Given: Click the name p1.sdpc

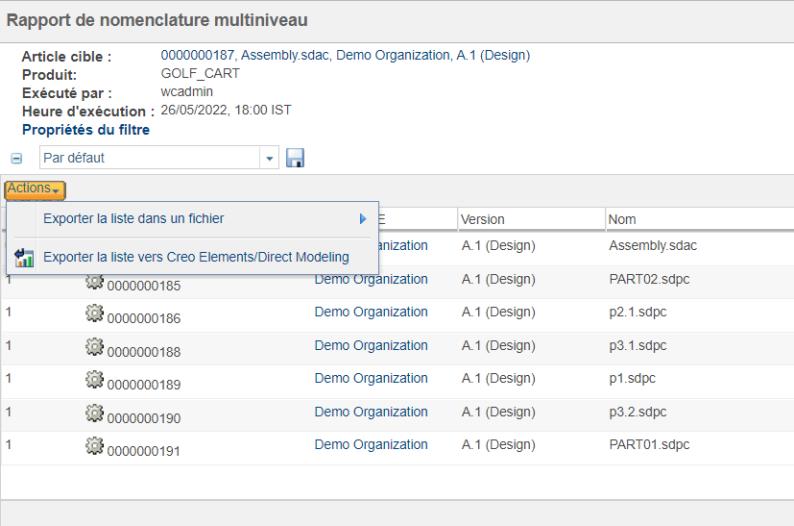Looking at the screenshot, I should pos(632,378).
